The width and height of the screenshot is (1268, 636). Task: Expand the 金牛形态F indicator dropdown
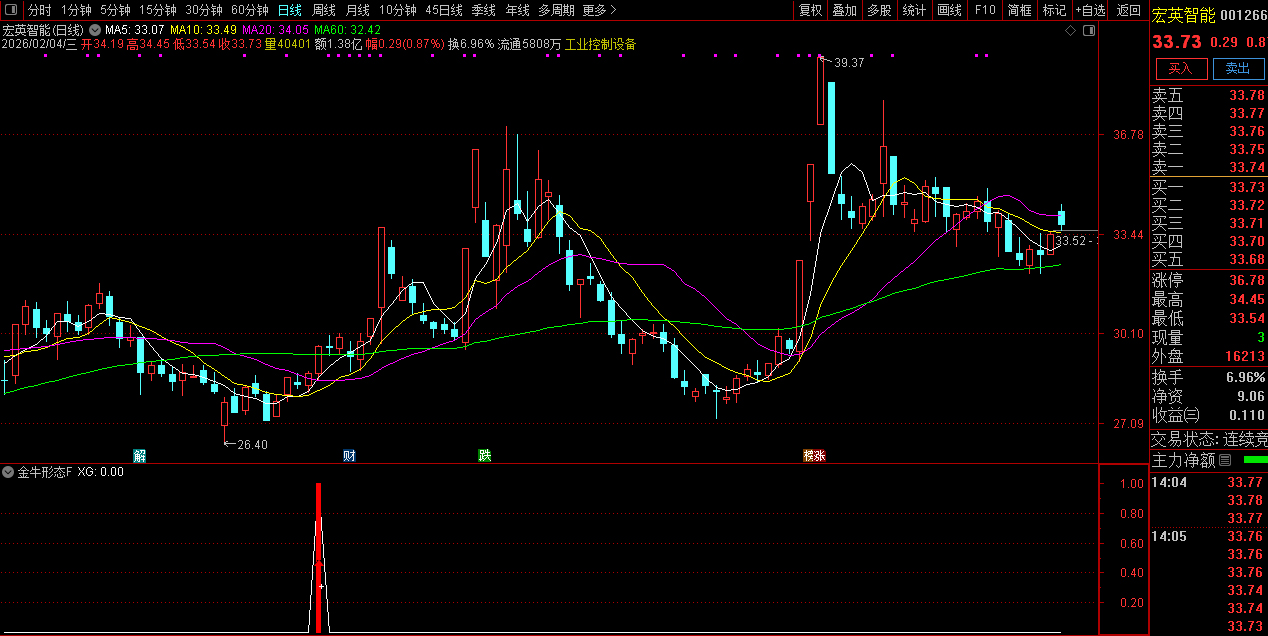(10, 472)
